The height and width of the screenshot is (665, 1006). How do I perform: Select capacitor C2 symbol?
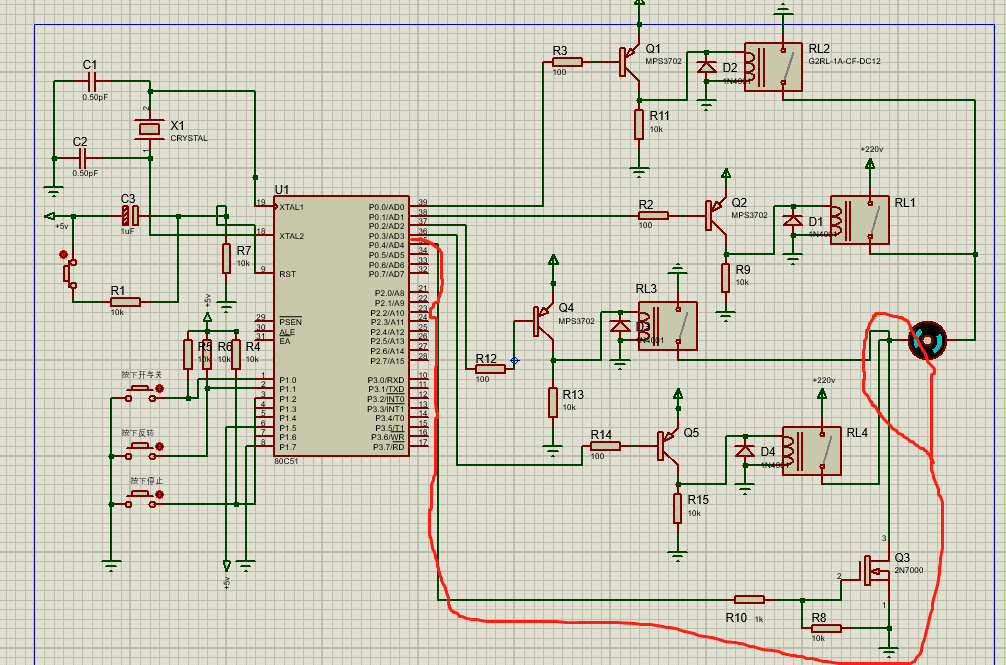click(x=81, y=158)
